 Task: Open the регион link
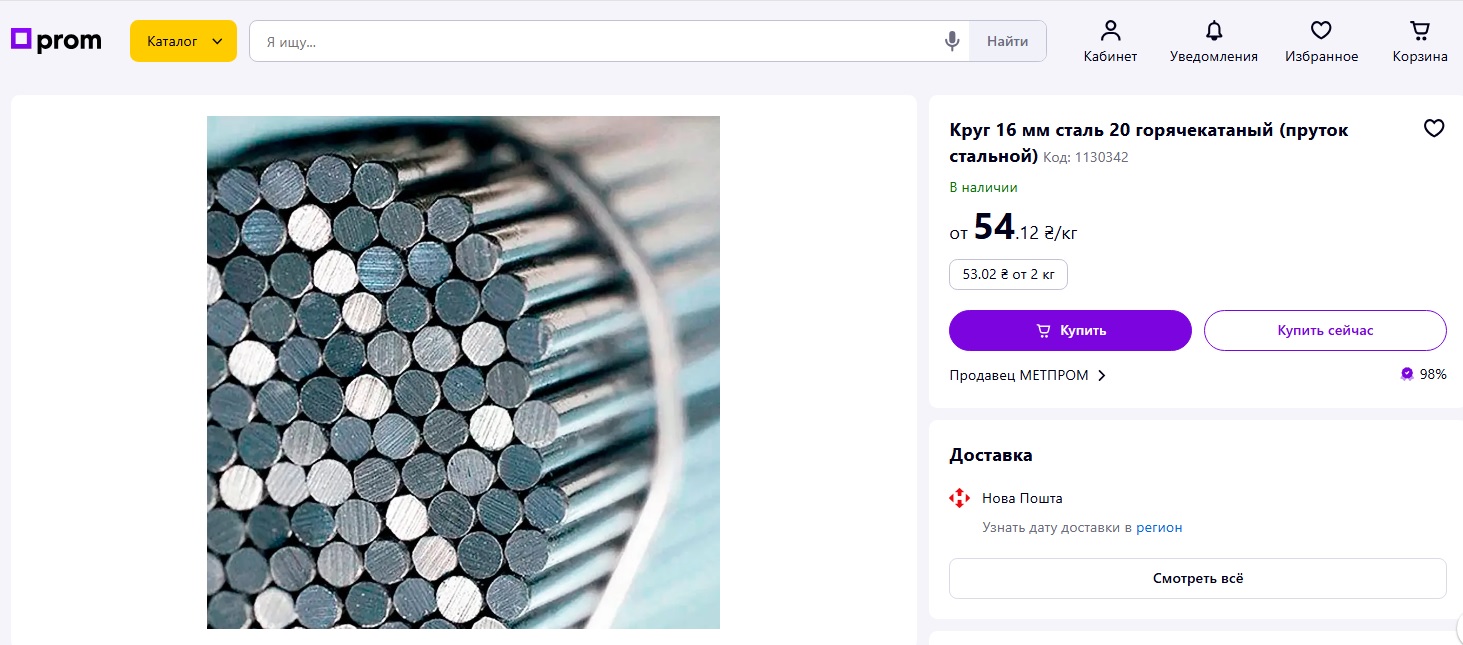pyautogui.click(x=1159, y=527)
